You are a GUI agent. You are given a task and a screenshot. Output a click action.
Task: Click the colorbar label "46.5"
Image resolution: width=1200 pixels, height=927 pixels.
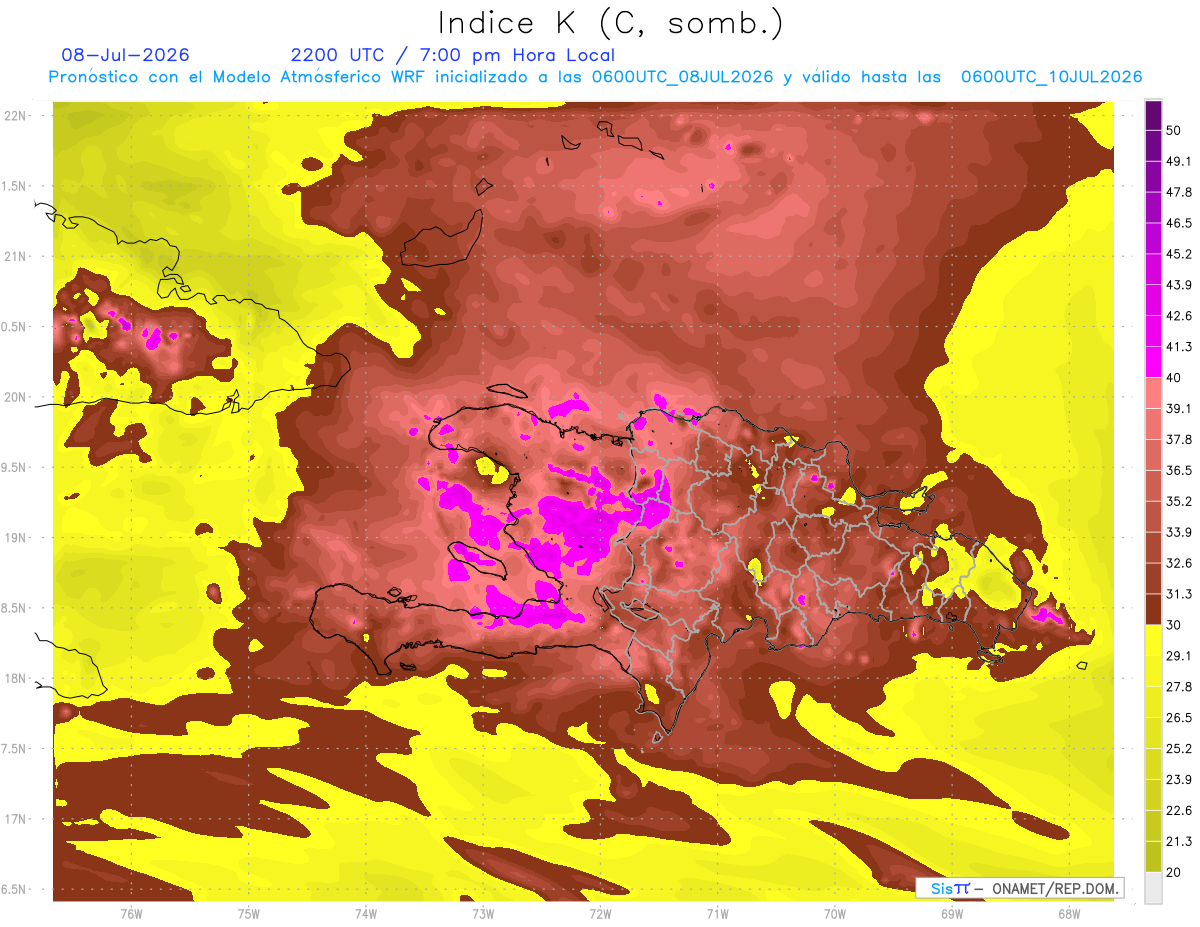[1178, 224]
